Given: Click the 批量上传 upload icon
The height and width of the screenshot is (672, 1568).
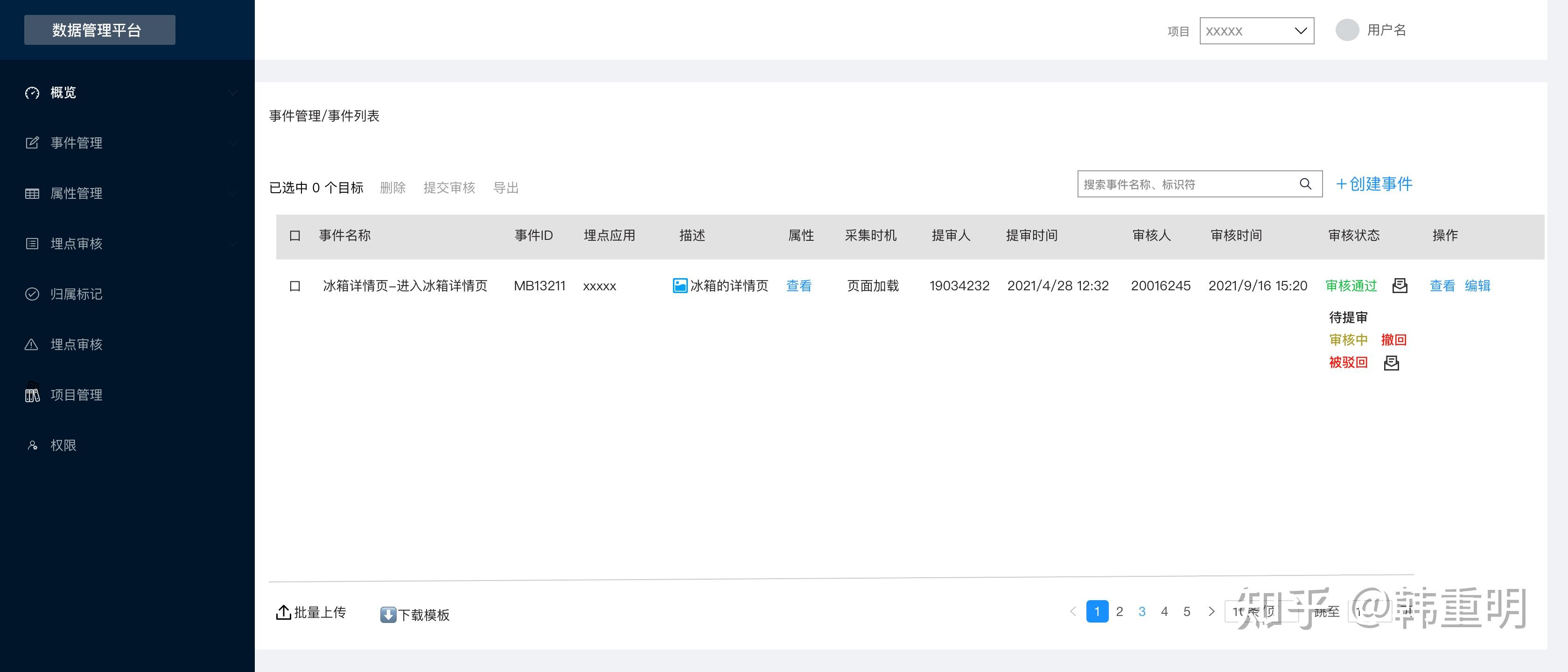Looking at the screenshot, I should point(283,612).
